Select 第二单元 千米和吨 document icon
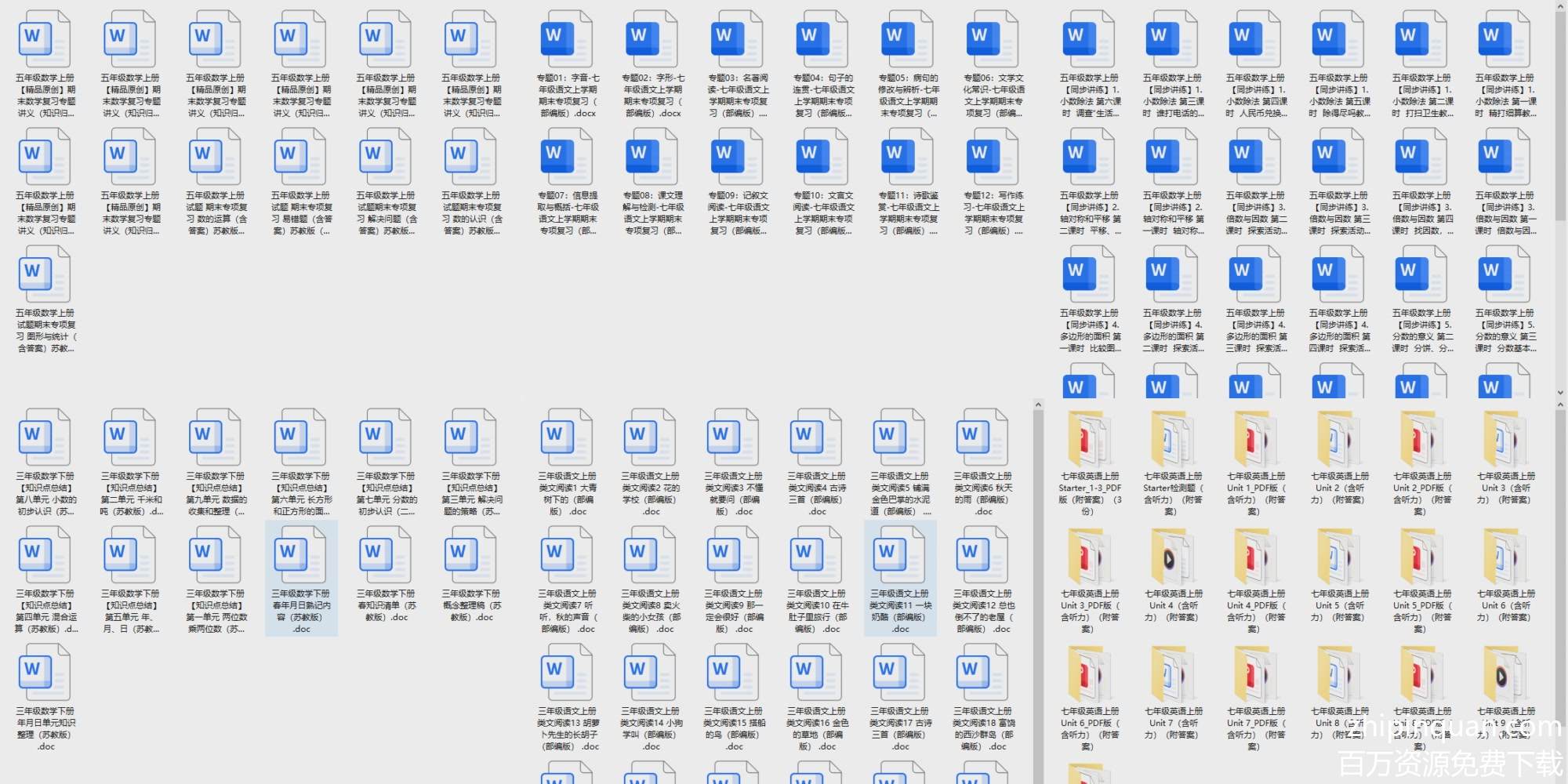 tap(131, 437)
